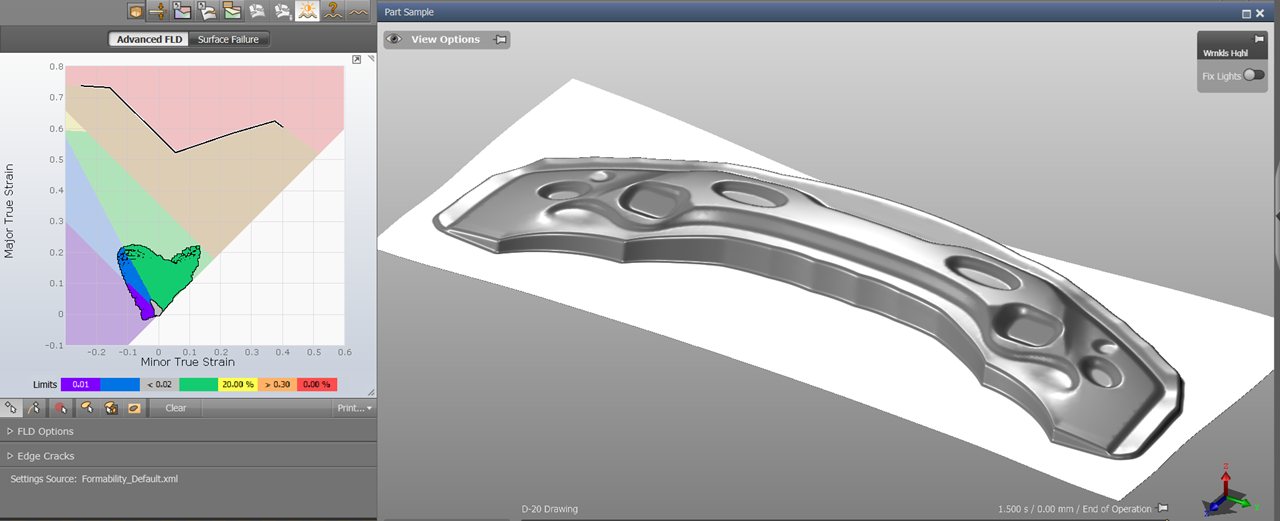The height and width of the screenshot is (521, 1280).
Task: Click the Settings Source Formability_Default.xml text
Action: tap(94, 479)
